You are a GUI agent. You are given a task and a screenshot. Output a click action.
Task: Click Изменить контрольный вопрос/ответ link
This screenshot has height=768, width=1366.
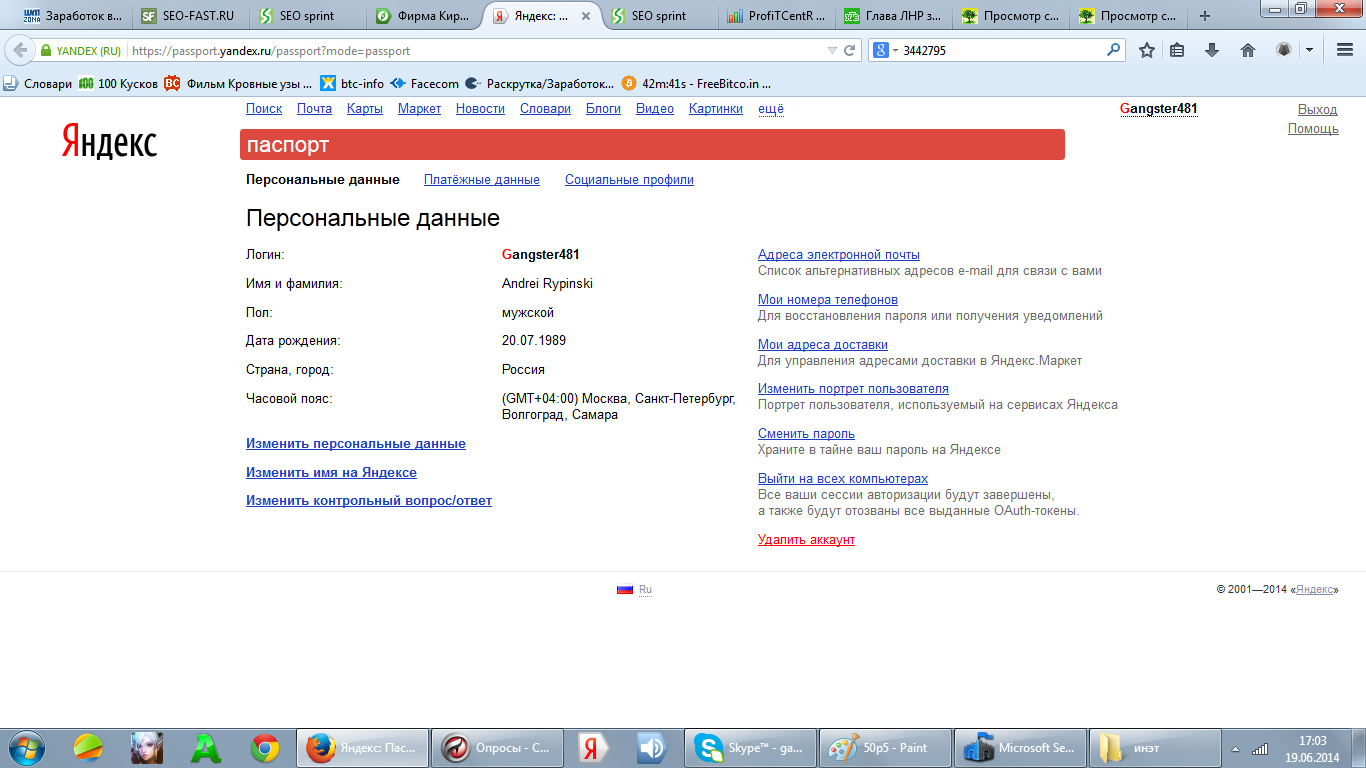click(x=369, y=501)
